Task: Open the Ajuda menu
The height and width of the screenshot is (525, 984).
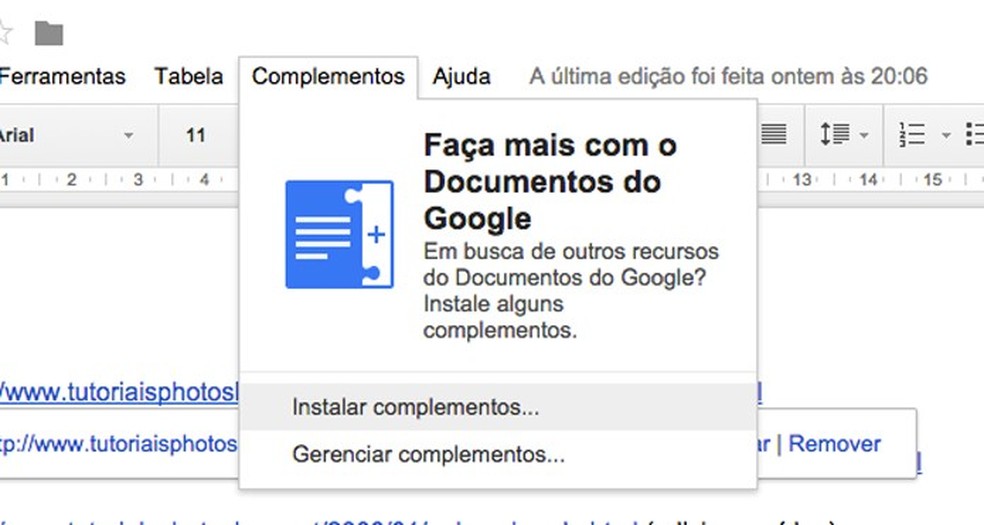Action: coord(461,77)
